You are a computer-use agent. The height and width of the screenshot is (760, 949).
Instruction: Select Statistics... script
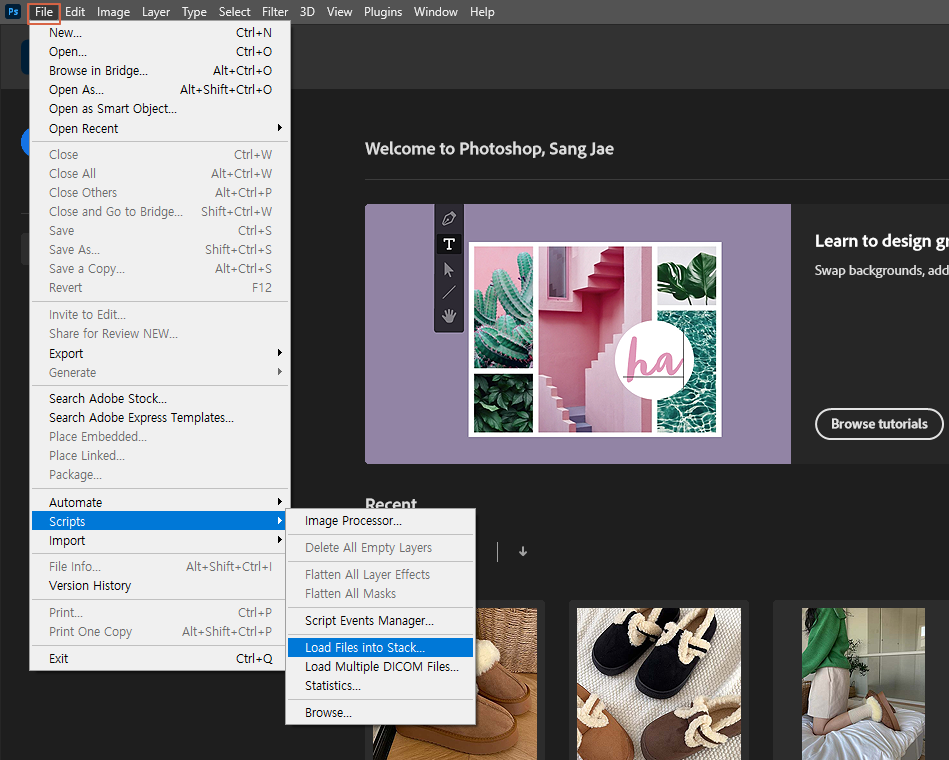[380, 686]
